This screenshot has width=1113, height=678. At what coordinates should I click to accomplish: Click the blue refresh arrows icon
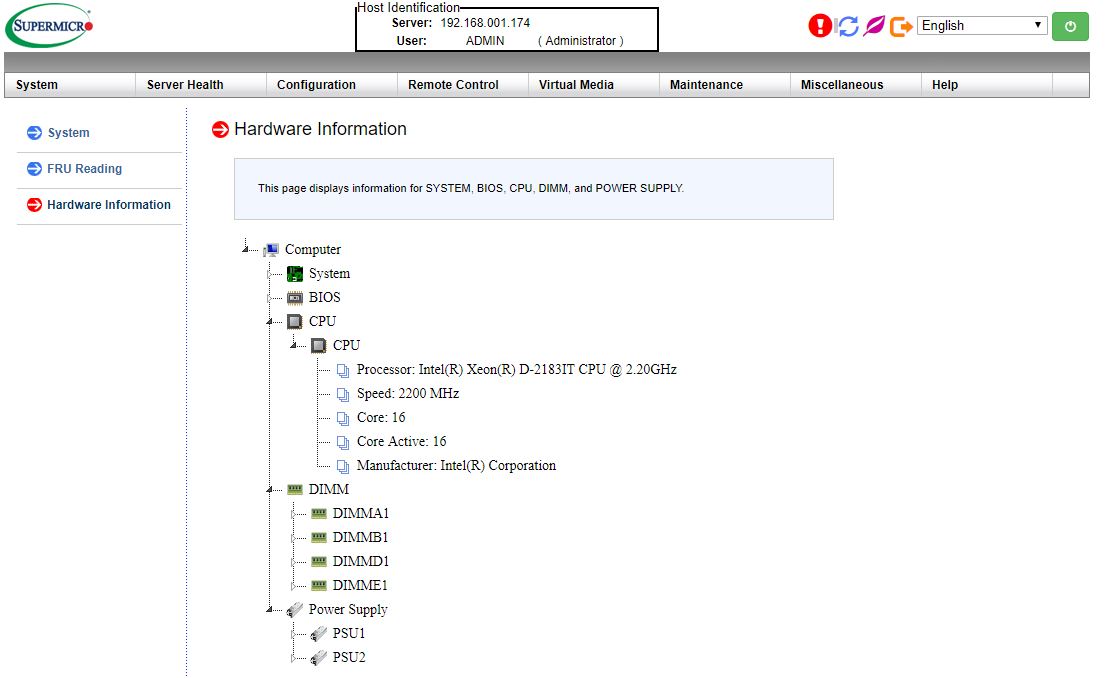pyautogui.click(x=848, y=26)
